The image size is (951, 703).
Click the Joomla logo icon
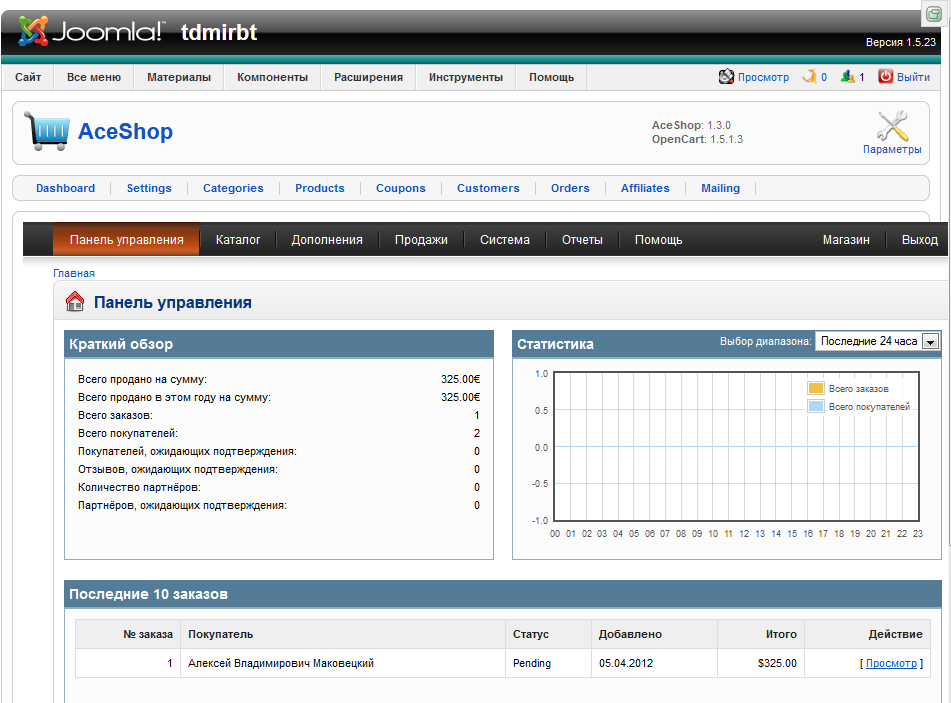33,31
